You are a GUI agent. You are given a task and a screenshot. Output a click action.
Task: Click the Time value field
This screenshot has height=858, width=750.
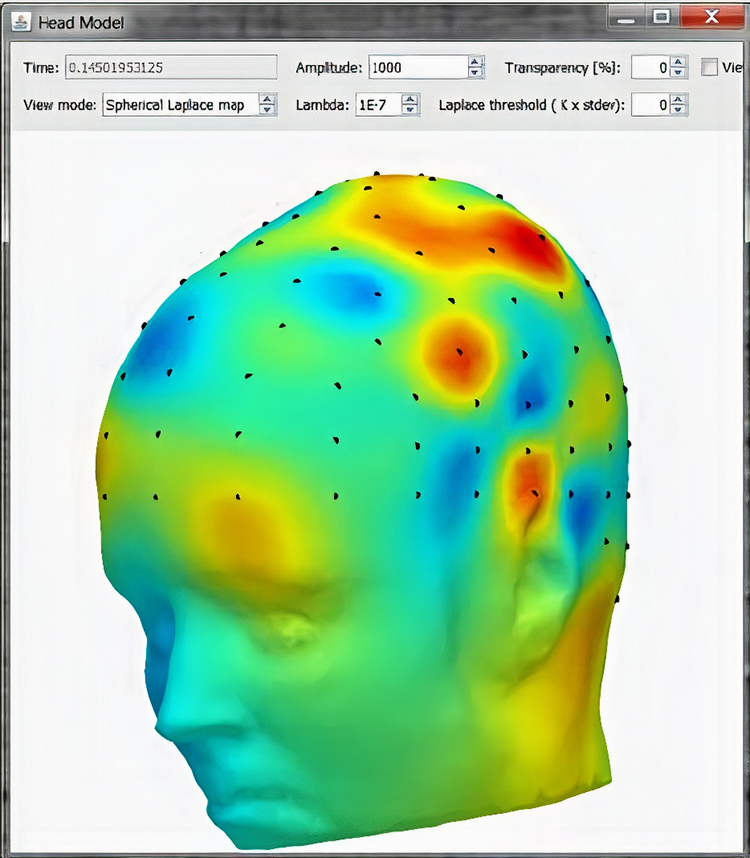pos(170,67)
